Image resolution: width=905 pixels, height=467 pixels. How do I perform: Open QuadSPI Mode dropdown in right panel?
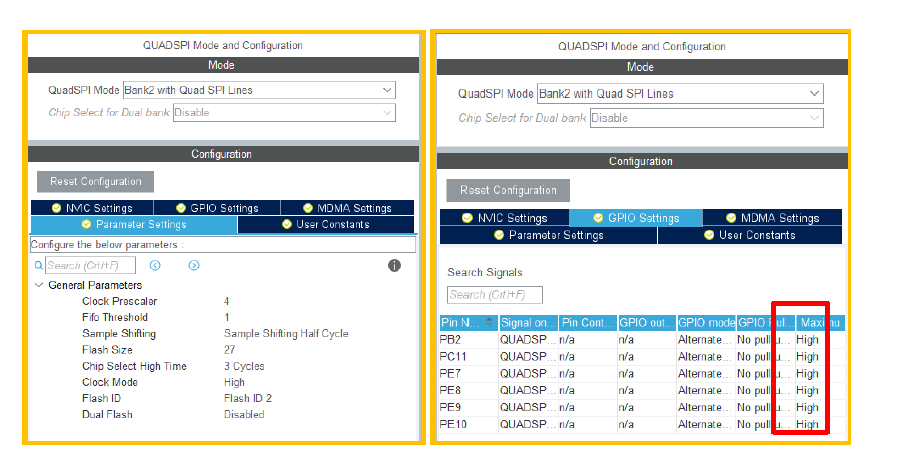coord(680,94)
